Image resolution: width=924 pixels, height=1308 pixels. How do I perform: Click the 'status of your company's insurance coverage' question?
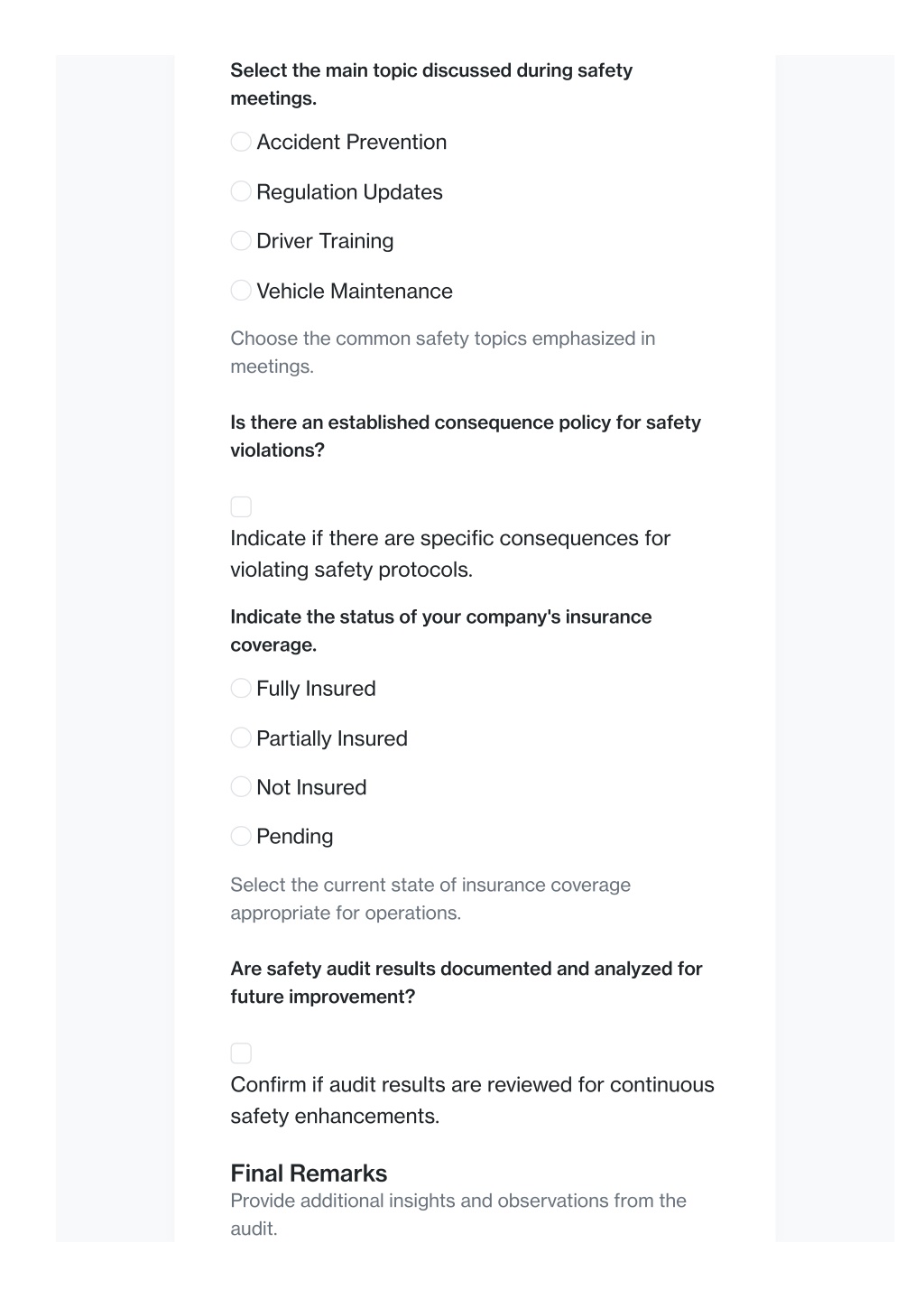pos(441,631)
